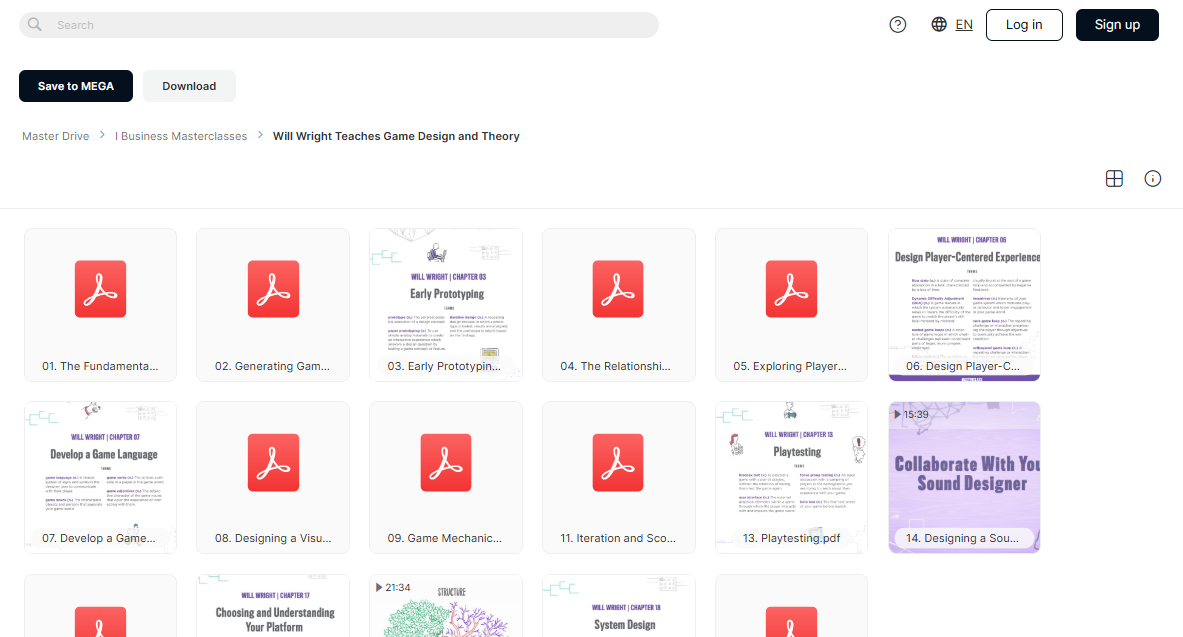This screenshot has width=1183, height=637.
Task: Click the search magnifier icon
Action: pyautogui.click(x=35, y=25)
